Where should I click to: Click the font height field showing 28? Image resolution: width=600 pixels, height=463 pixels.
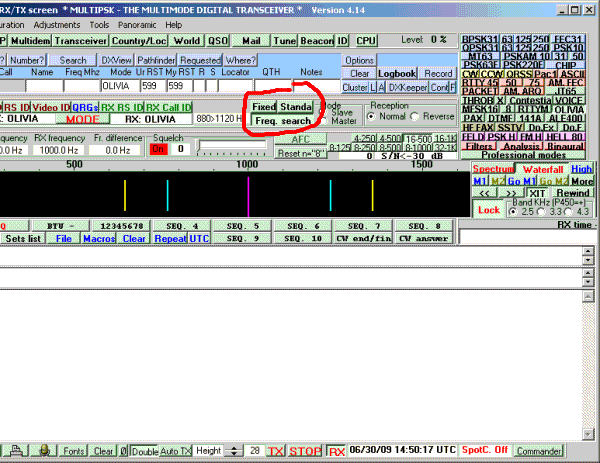[255, 451]
